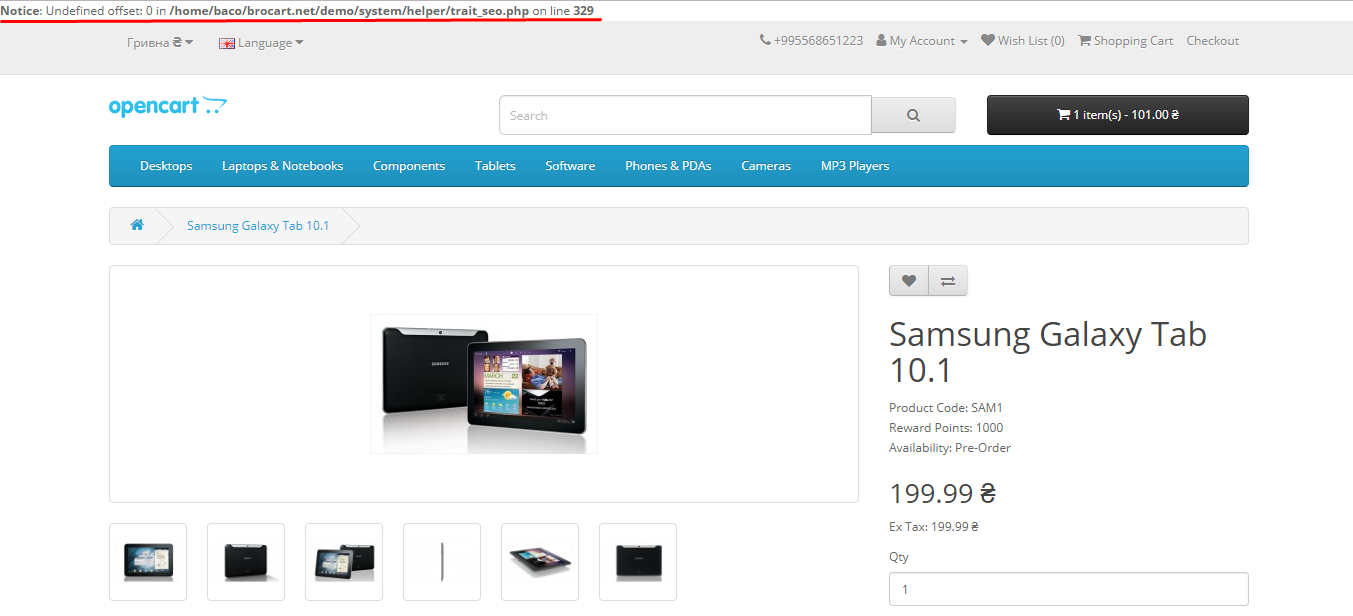Select Software category

(x=570, y=166)
